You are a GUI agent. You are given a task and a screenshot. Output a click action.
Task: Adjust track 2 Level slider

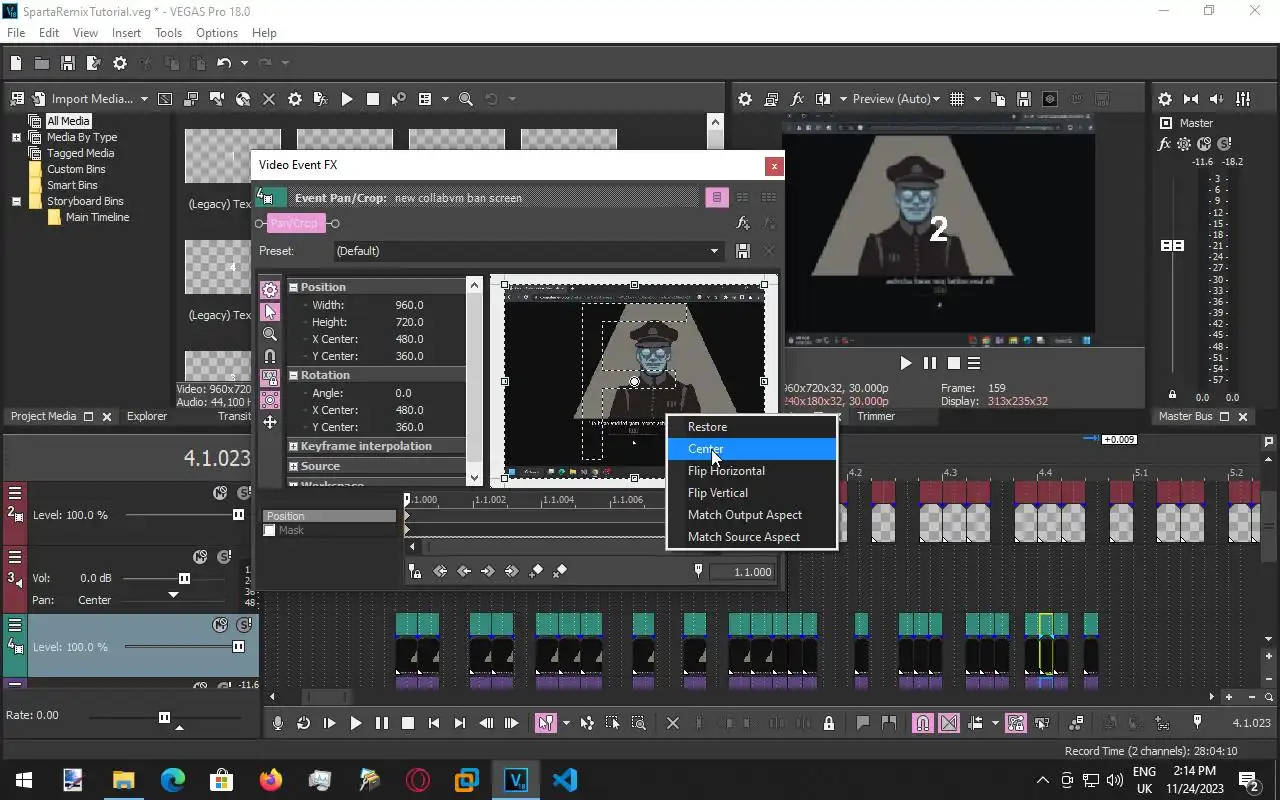(238, 515)
